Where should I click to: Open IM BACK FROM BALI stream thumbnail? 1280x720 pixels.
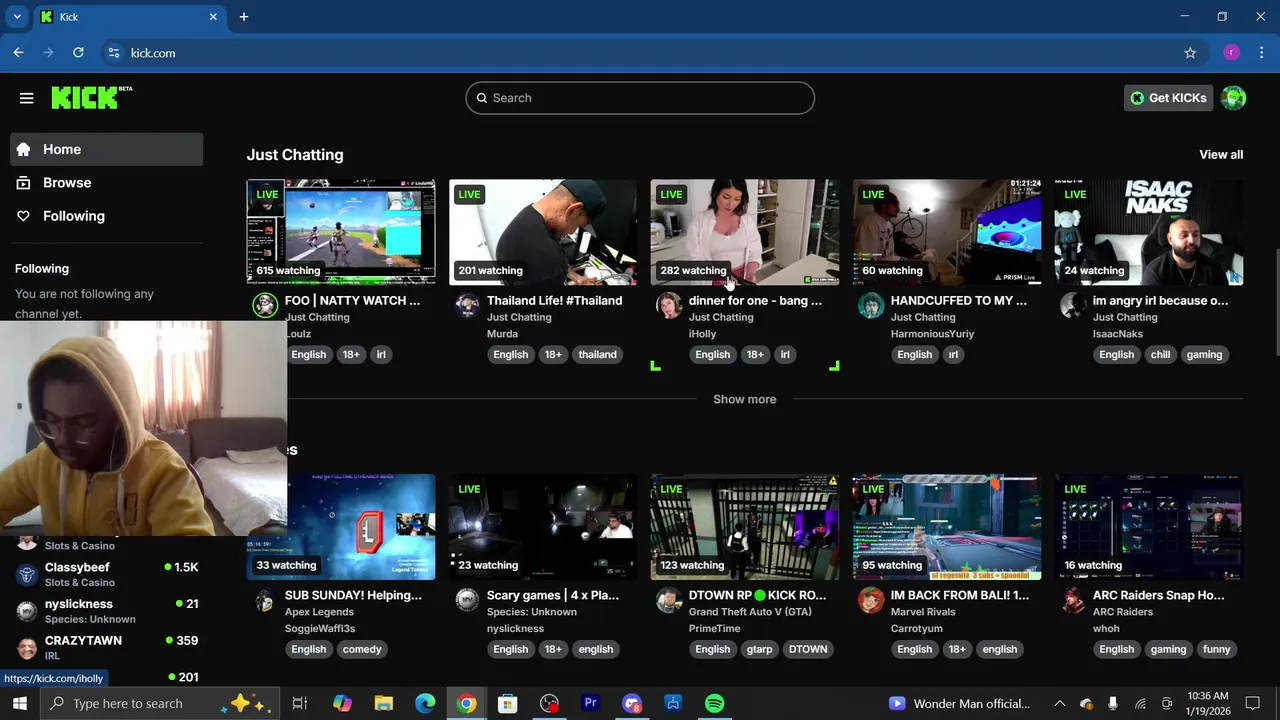[947, 527]
